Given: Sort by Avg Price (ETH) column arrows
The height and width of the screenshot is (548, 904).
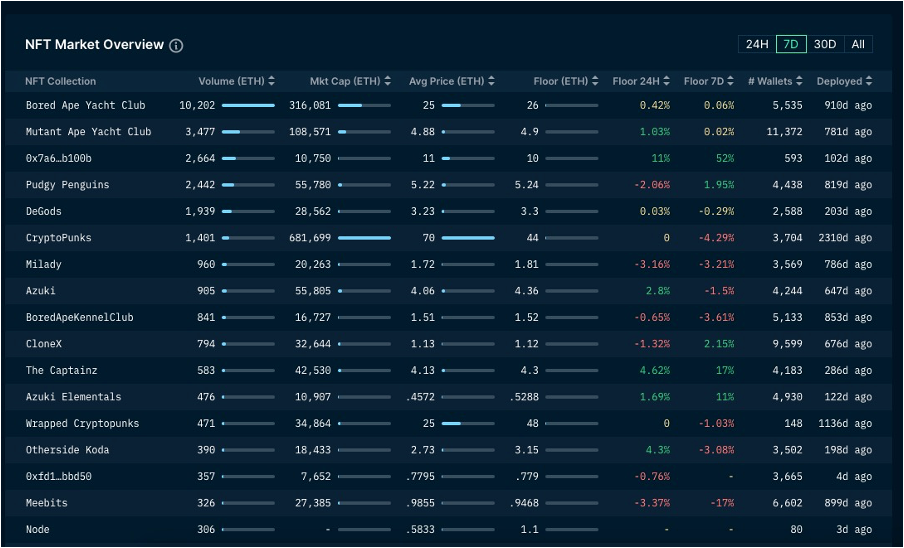Looking at the screenshot, I should point(491,81).
